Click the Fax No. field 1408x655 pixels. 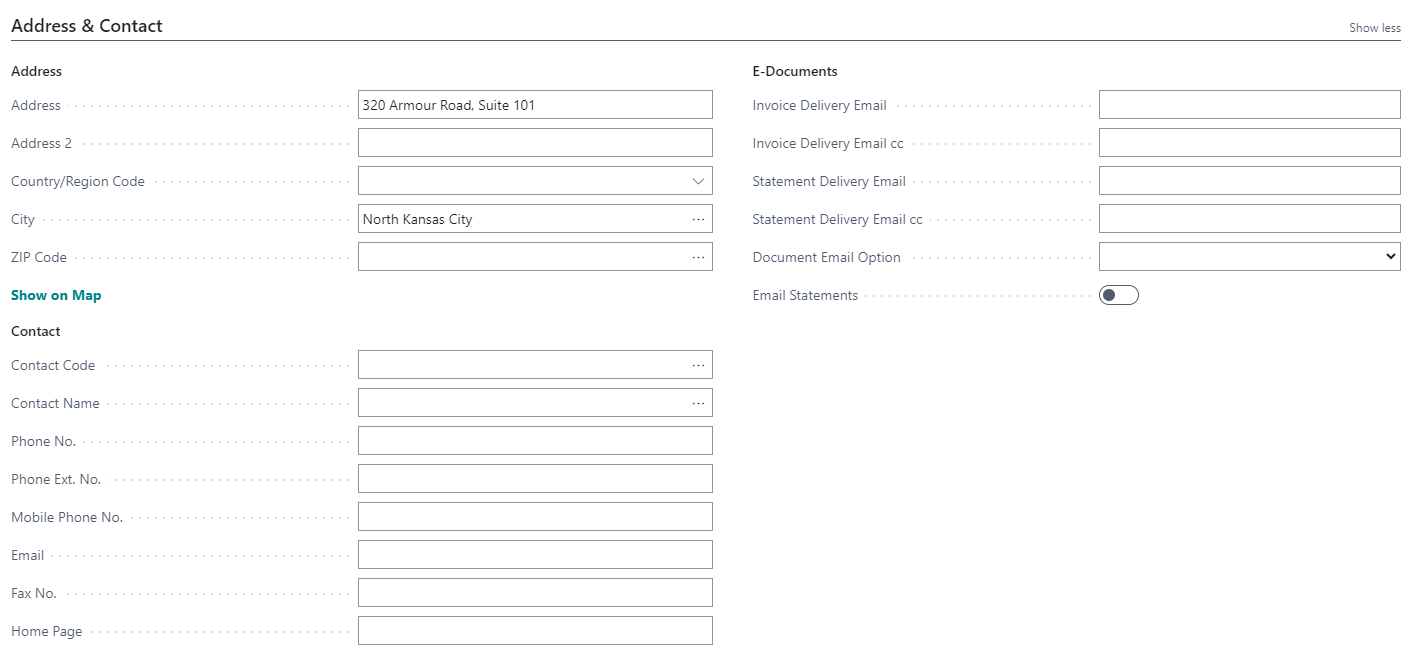(x=535, y=592)
